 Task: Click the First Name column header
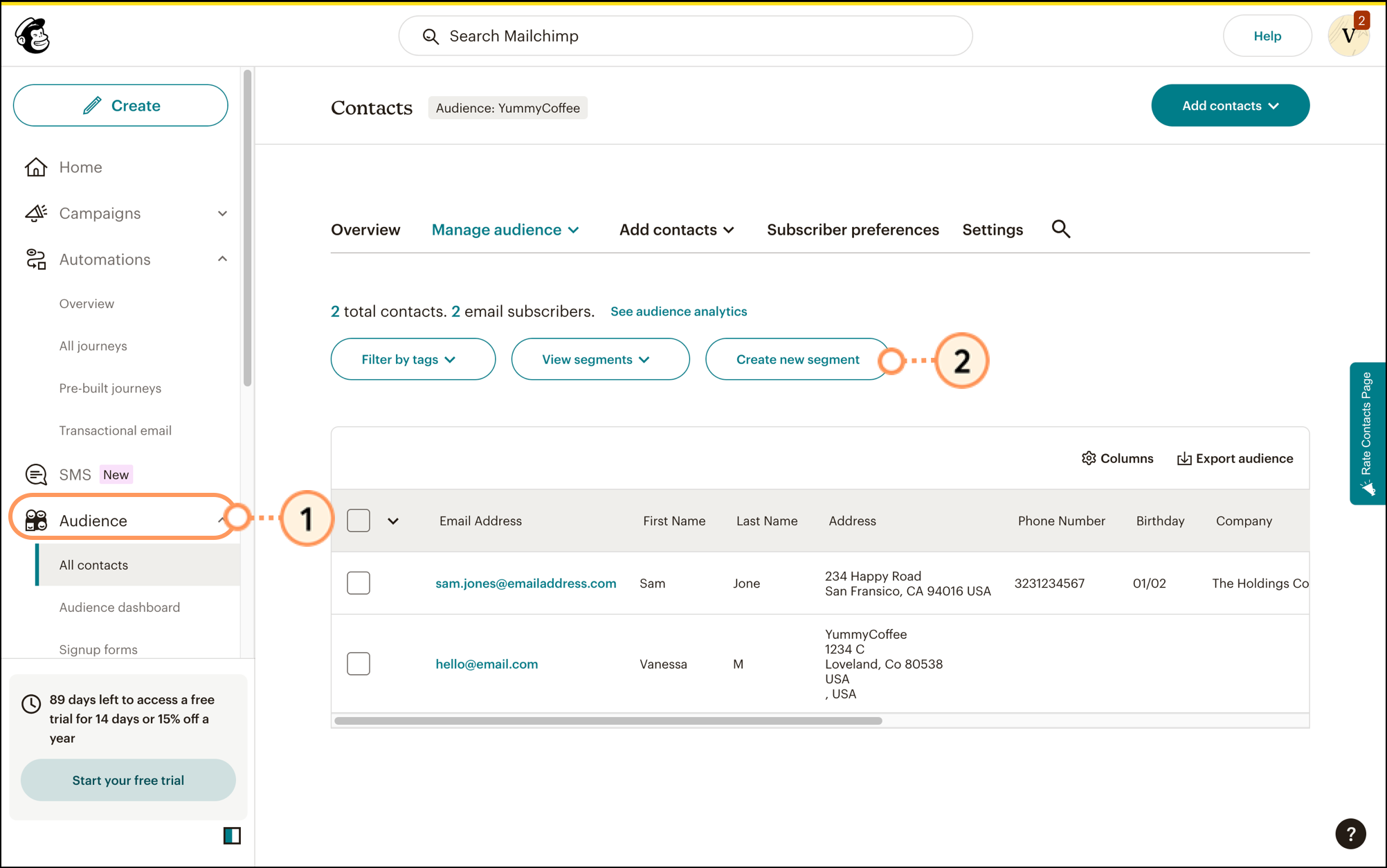point(674,521)
